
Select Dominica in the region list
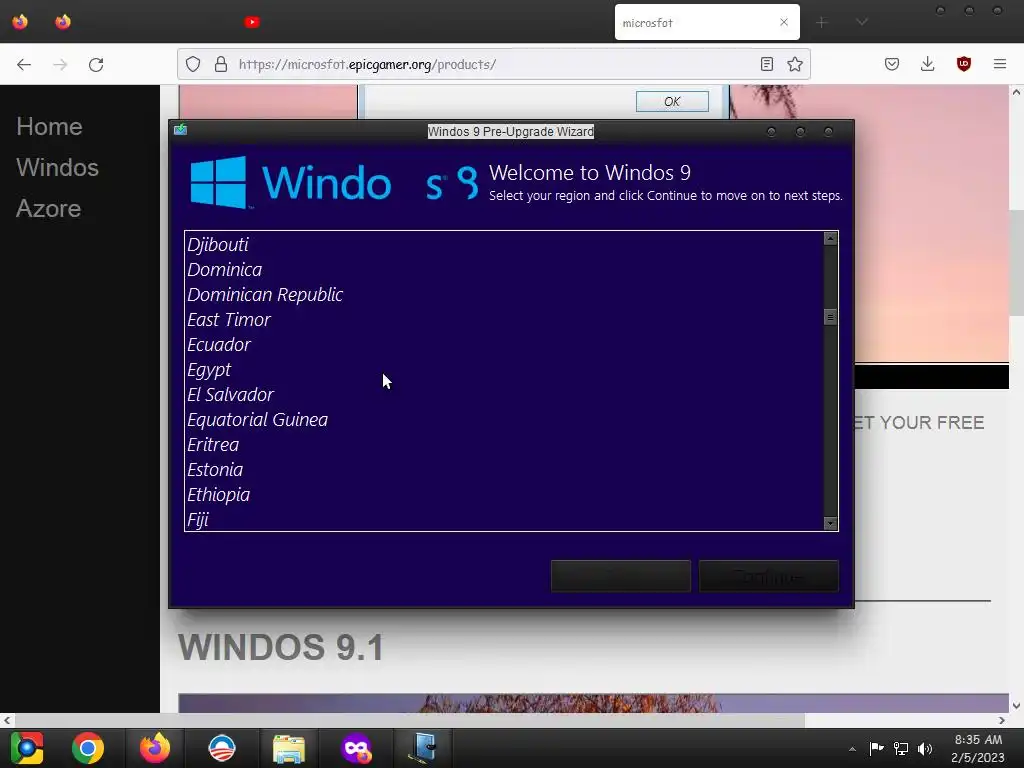coord(504,269)
